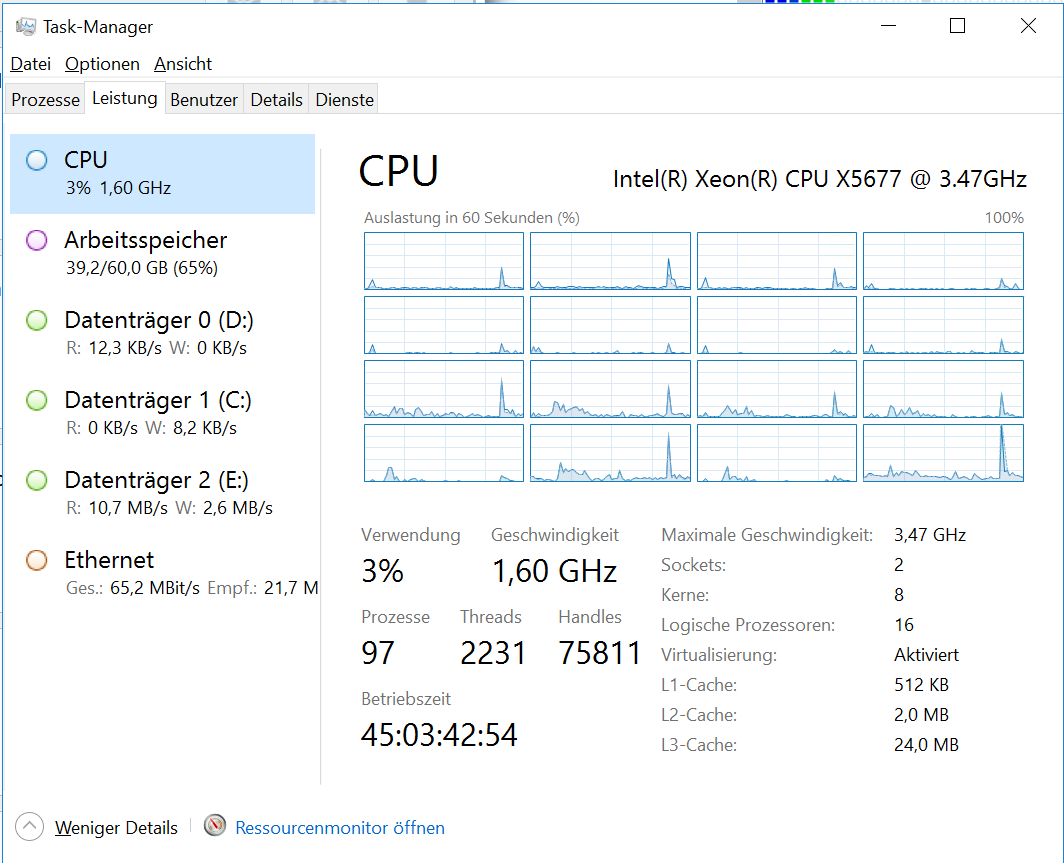Switch to the Prozesse tab

tap(45, 100)
